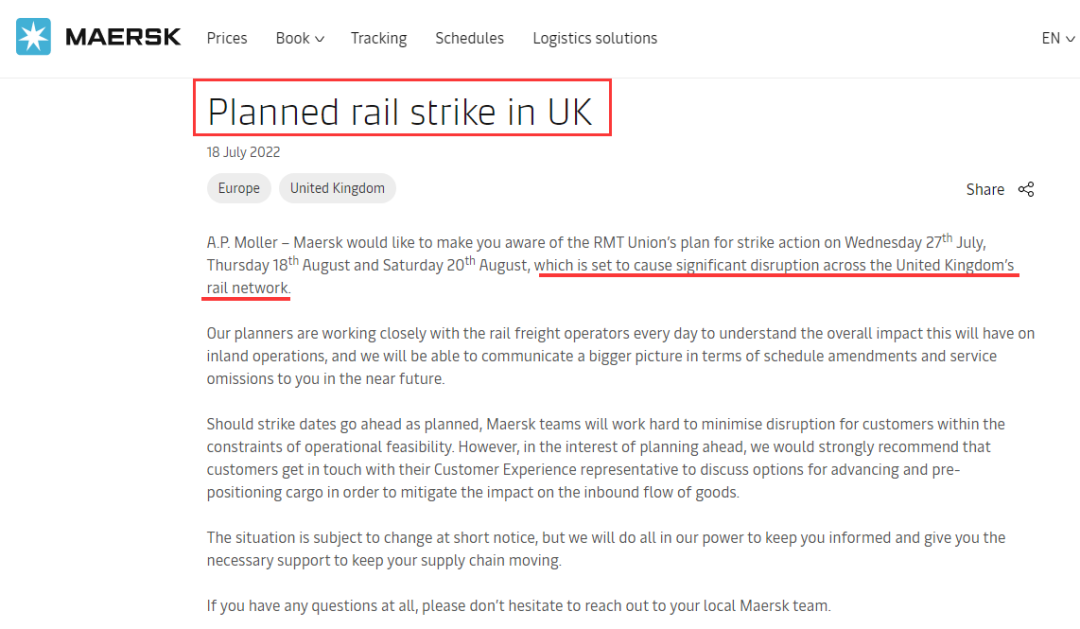The image size is (1080, 629).
Task: Click the share network icon
Action: [x=1026, y=189]
